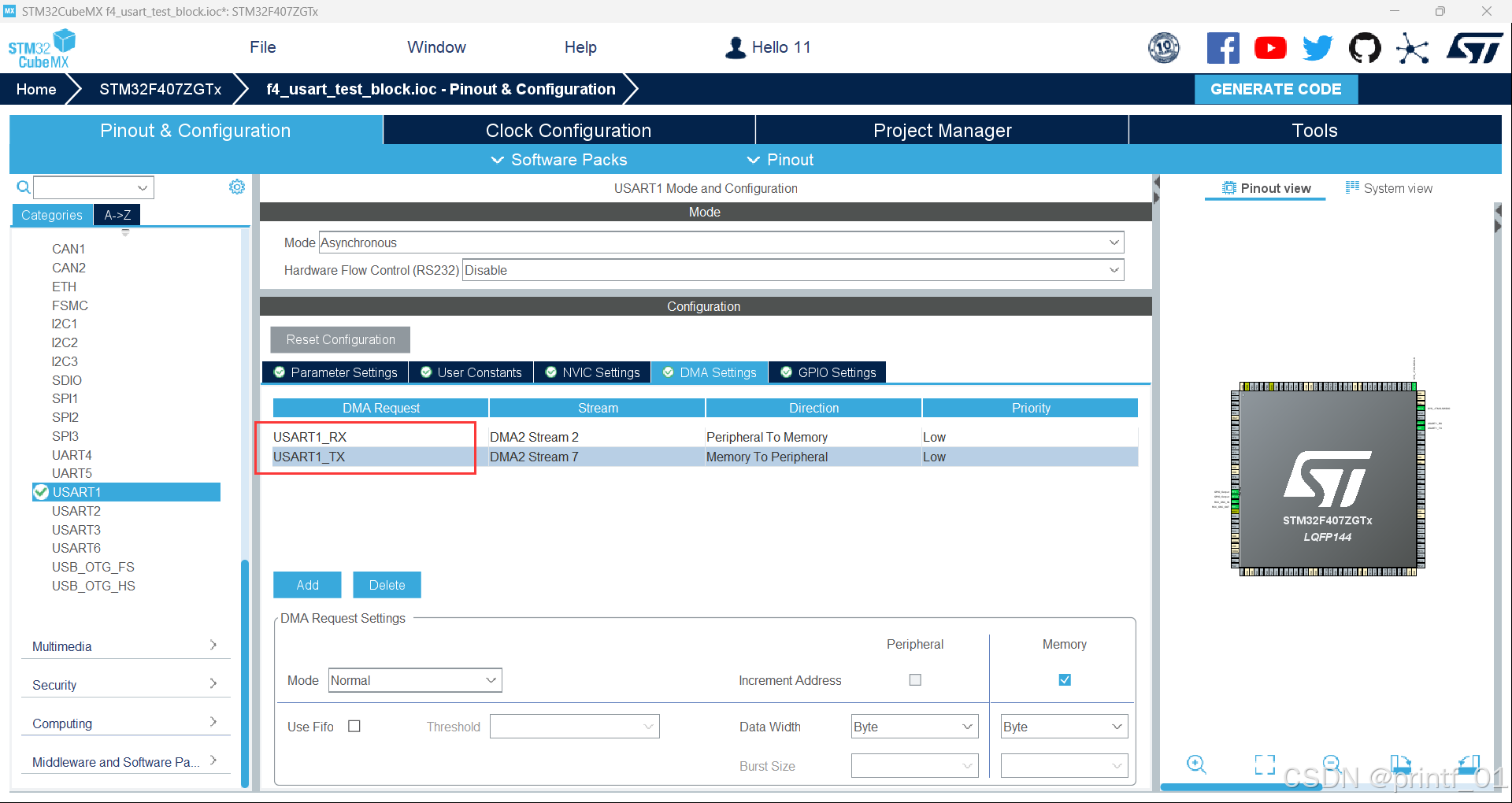Expand Middleware and Software Packs category
This screenshot has width=1512, height=803.
(x=125, y=762)
